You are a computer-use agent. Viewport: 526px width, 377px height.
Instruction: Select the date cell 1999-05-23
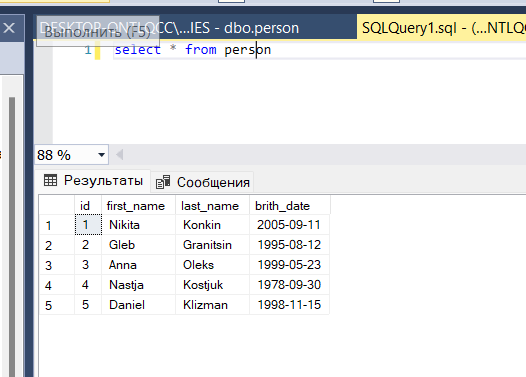click(x=290, y=265)
